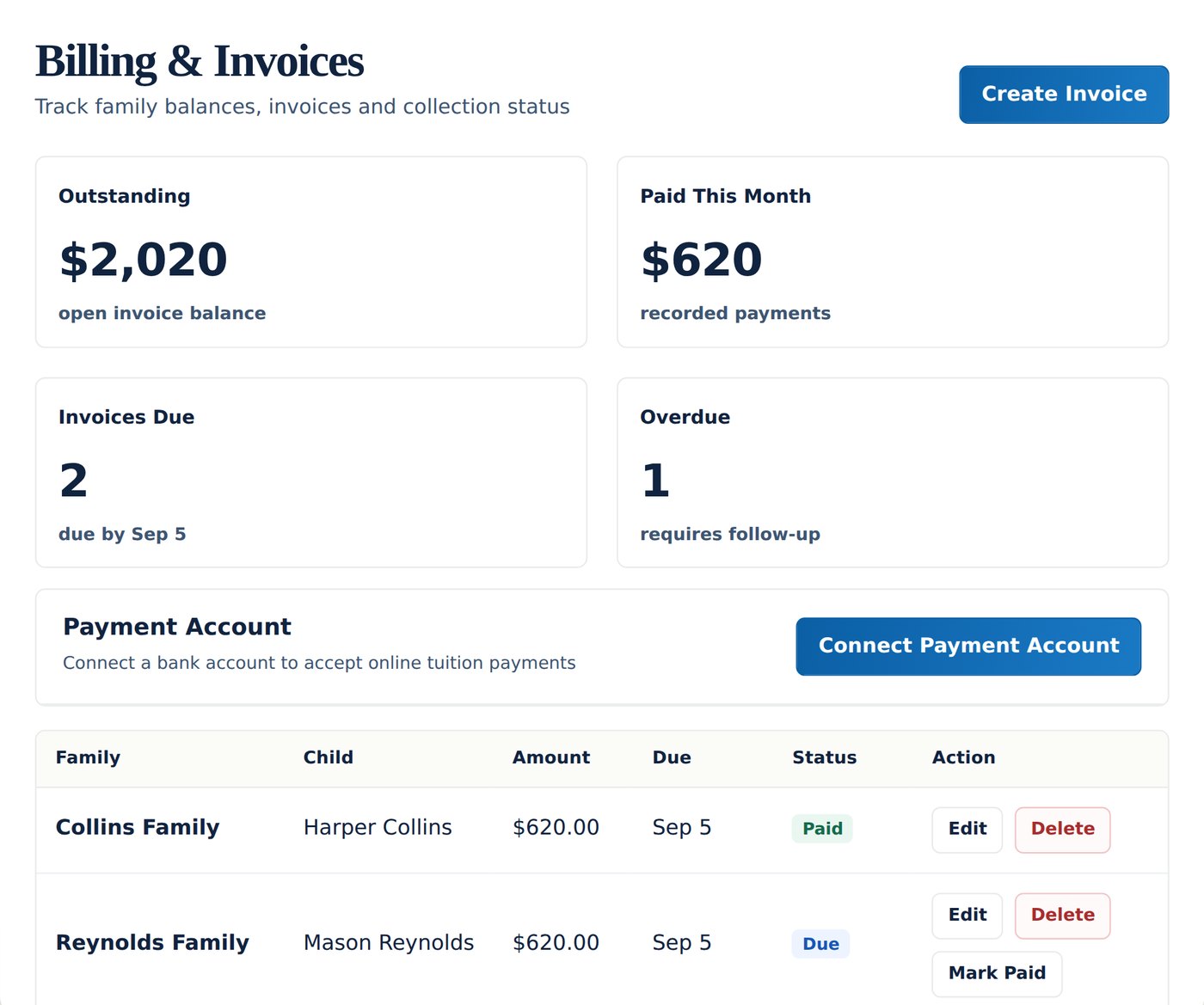Select the Collins Family name cell

[x=138, y=827]
